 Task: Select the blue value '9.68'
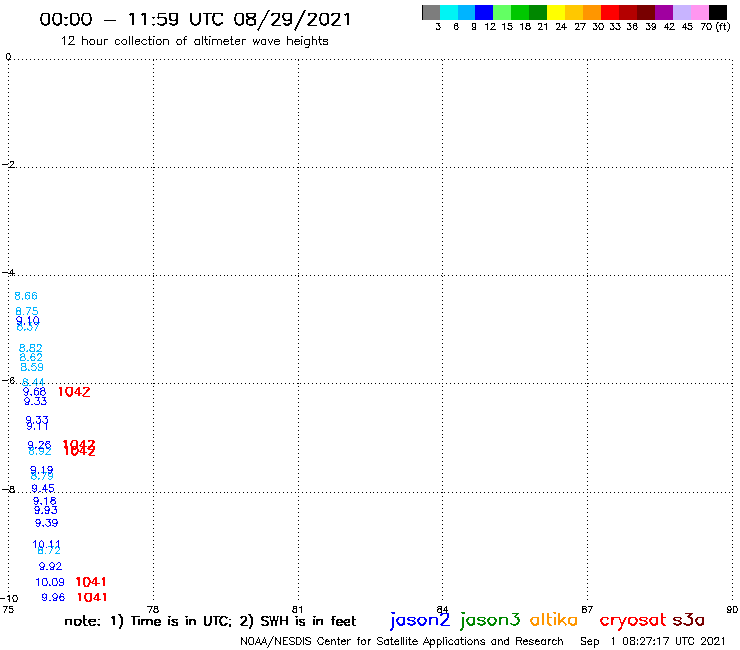pyautogui.click(x=34, y=391)
